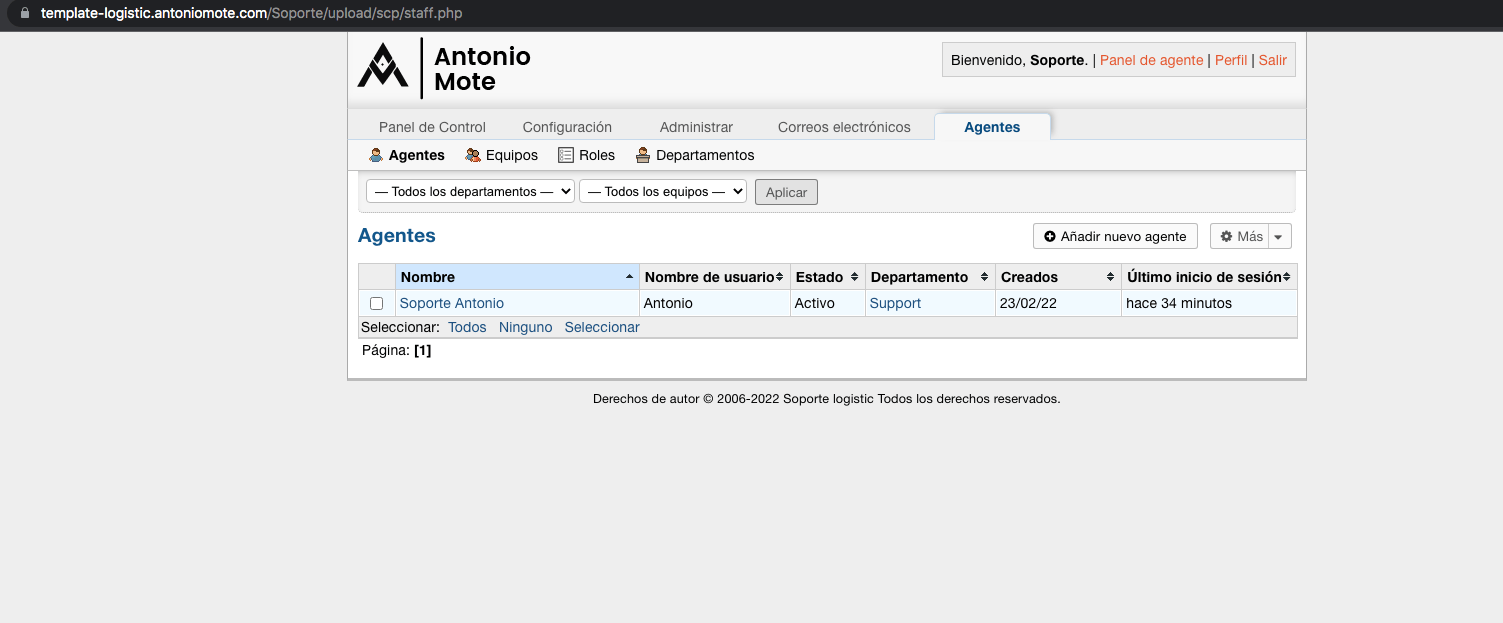Select the Agentes person icon

(377, 155)
